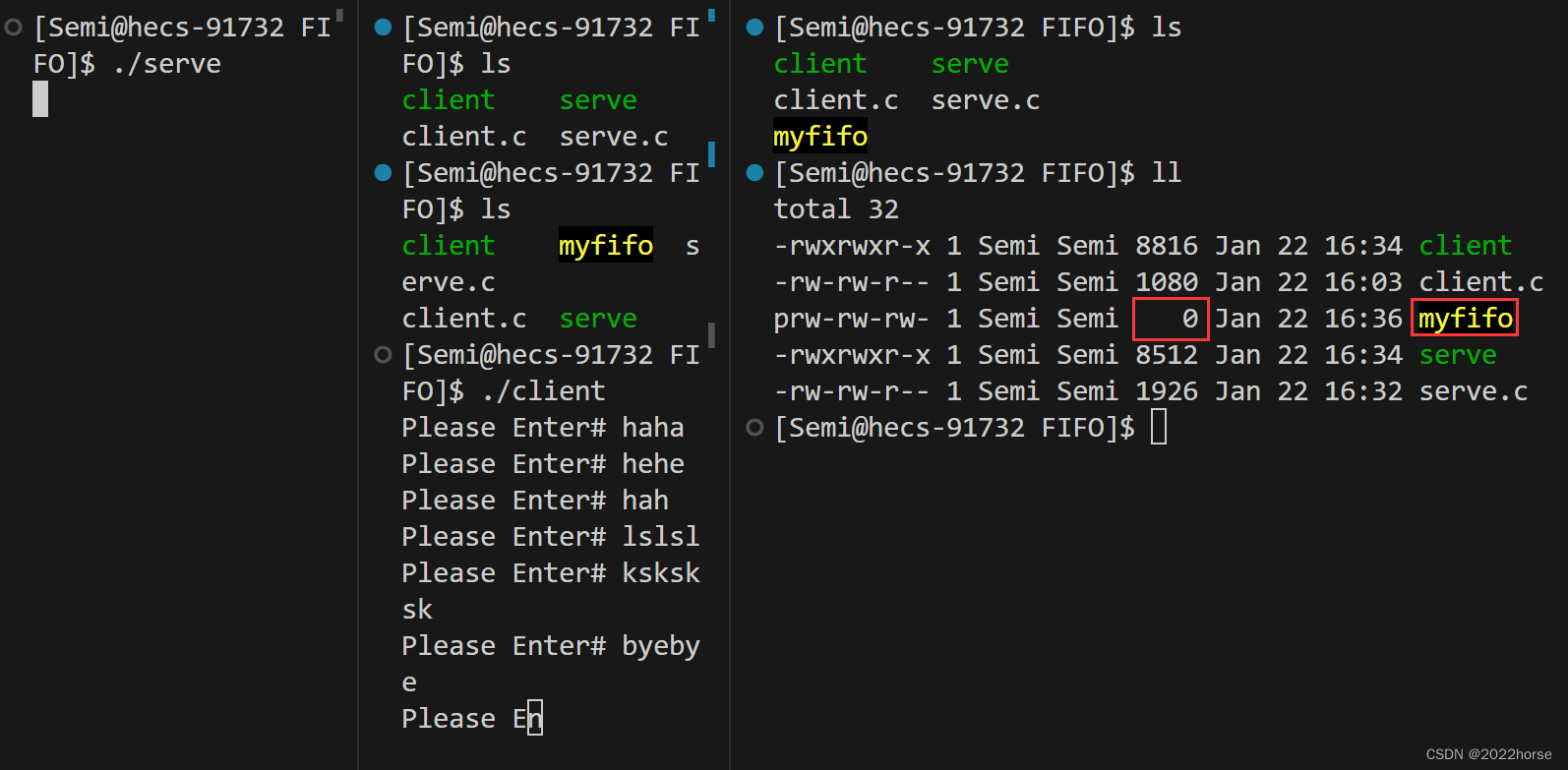Click the 'Please Enter# lslsl' line
Image resolution: width=1568 pixels, height=770 pixels.
click(x=551, y=537)
